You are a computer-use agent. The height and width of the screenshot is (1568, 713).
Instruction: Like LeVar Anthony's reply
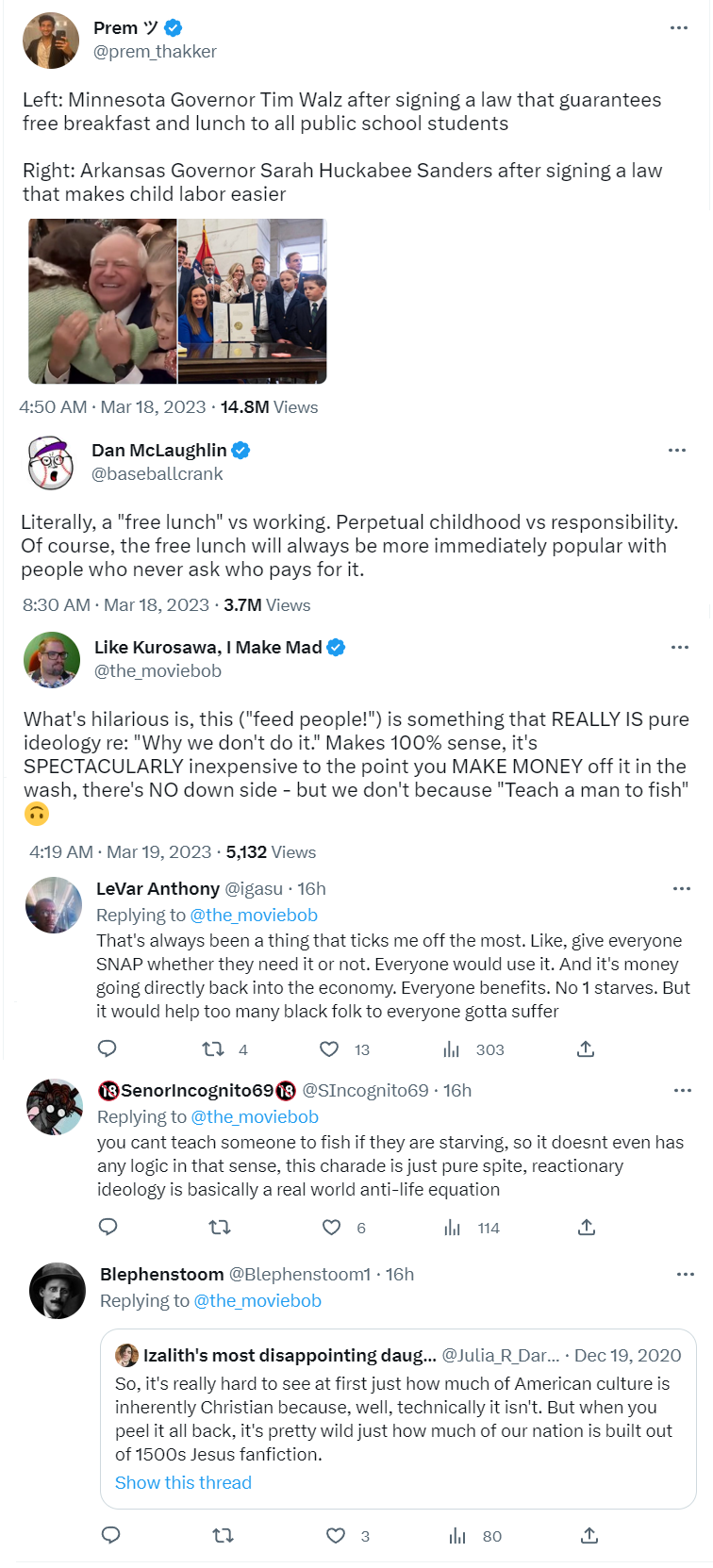[329, 1048]
